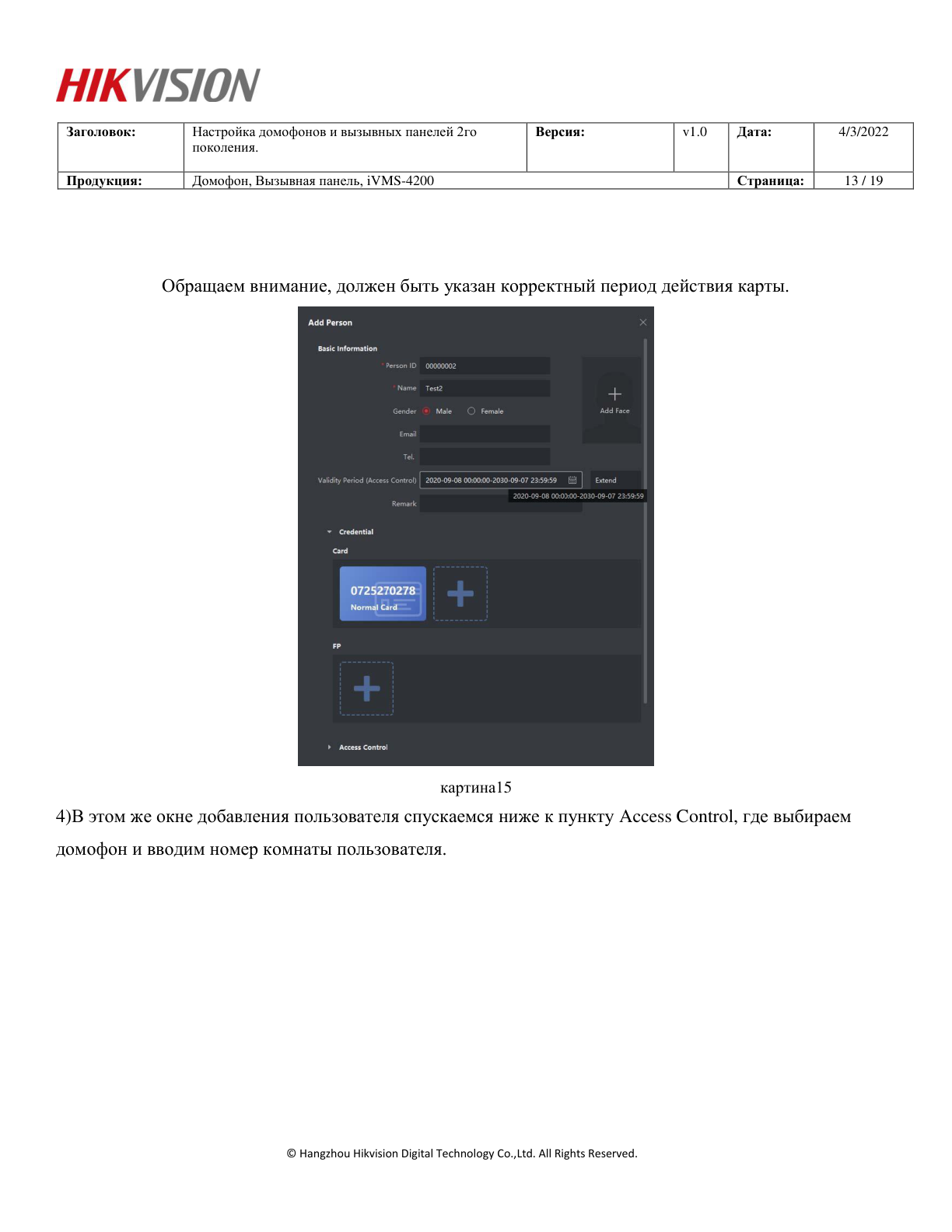Click the version value v1.0

[695, 132]
